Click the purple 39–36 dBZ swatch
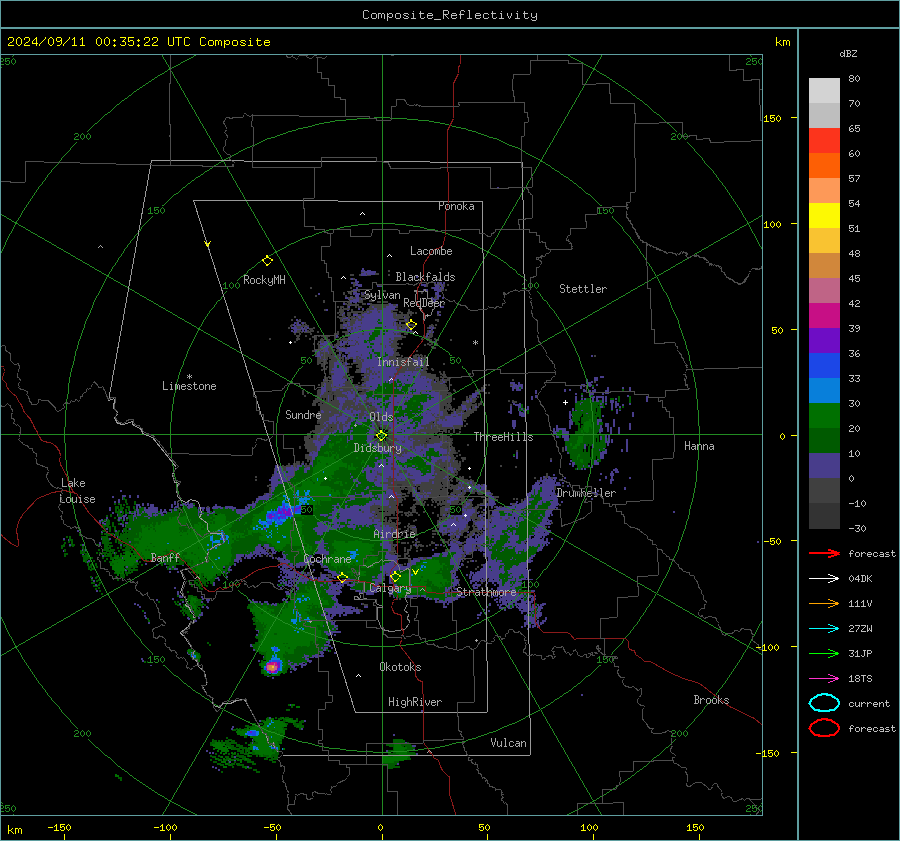This screenshot has height=841, width=900. pos(824,340)
